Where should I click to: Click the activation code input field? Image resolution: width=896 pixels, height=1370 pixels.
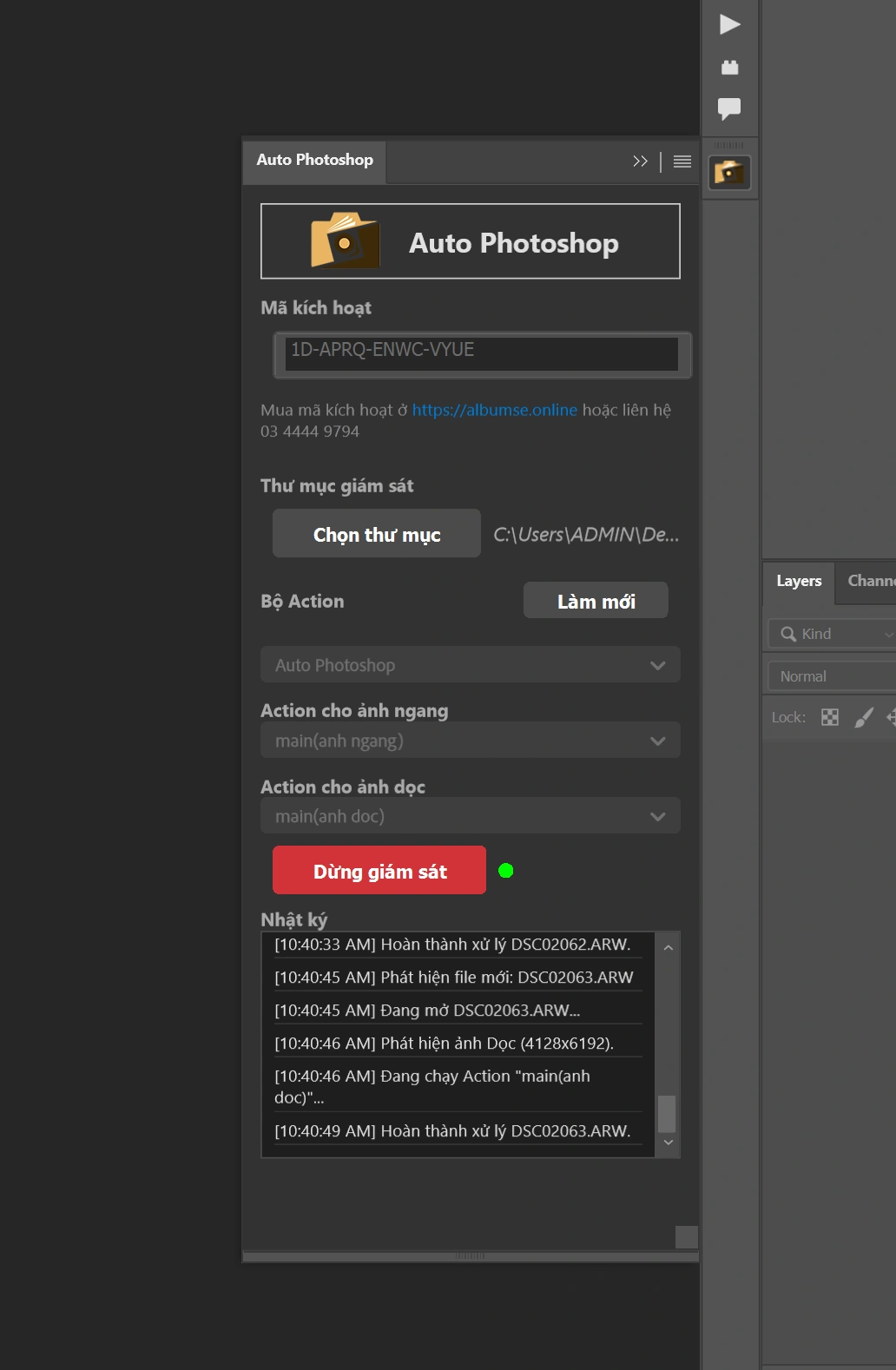(482, 353)
